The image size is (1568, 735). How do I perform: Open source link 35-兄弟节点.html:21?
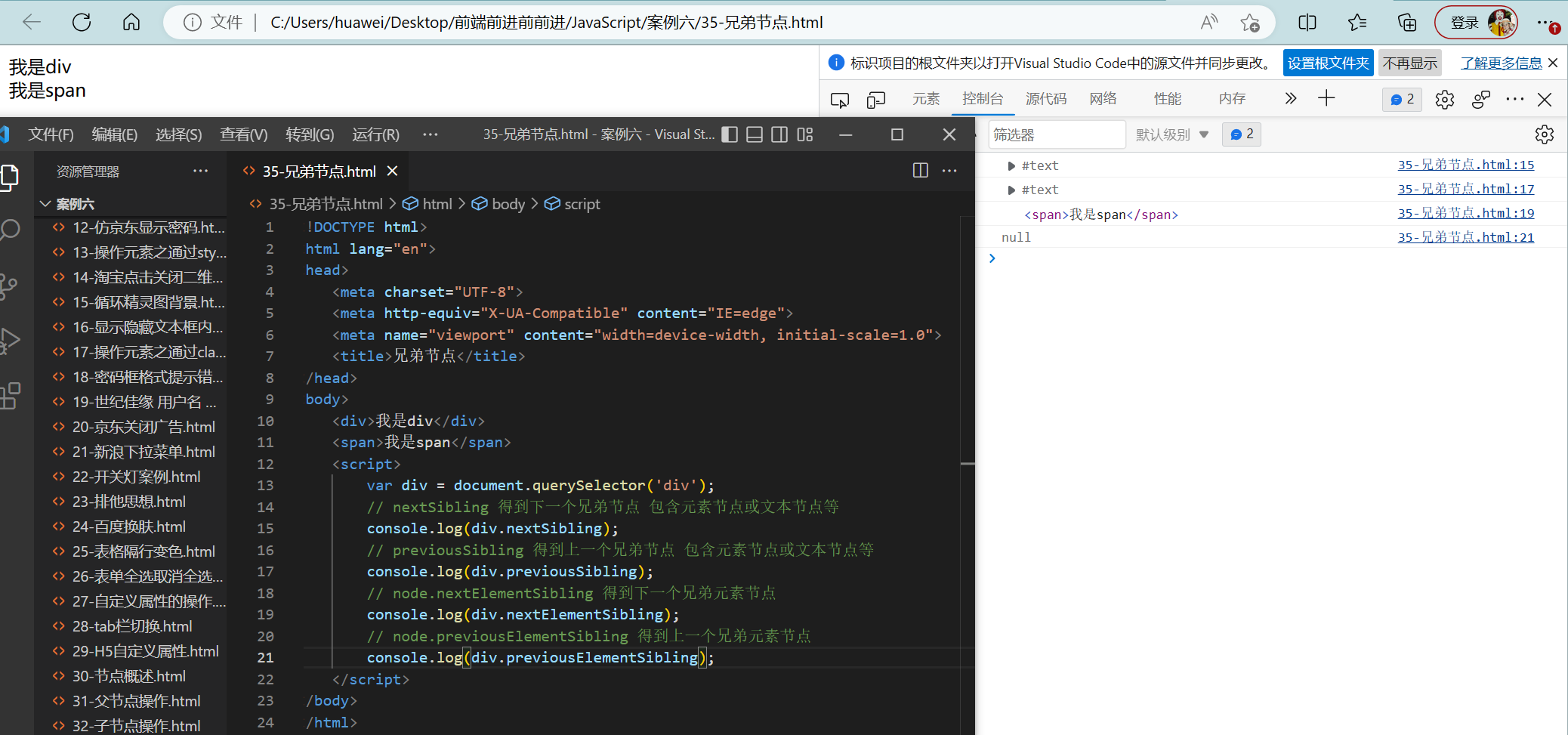(1465, 237)
